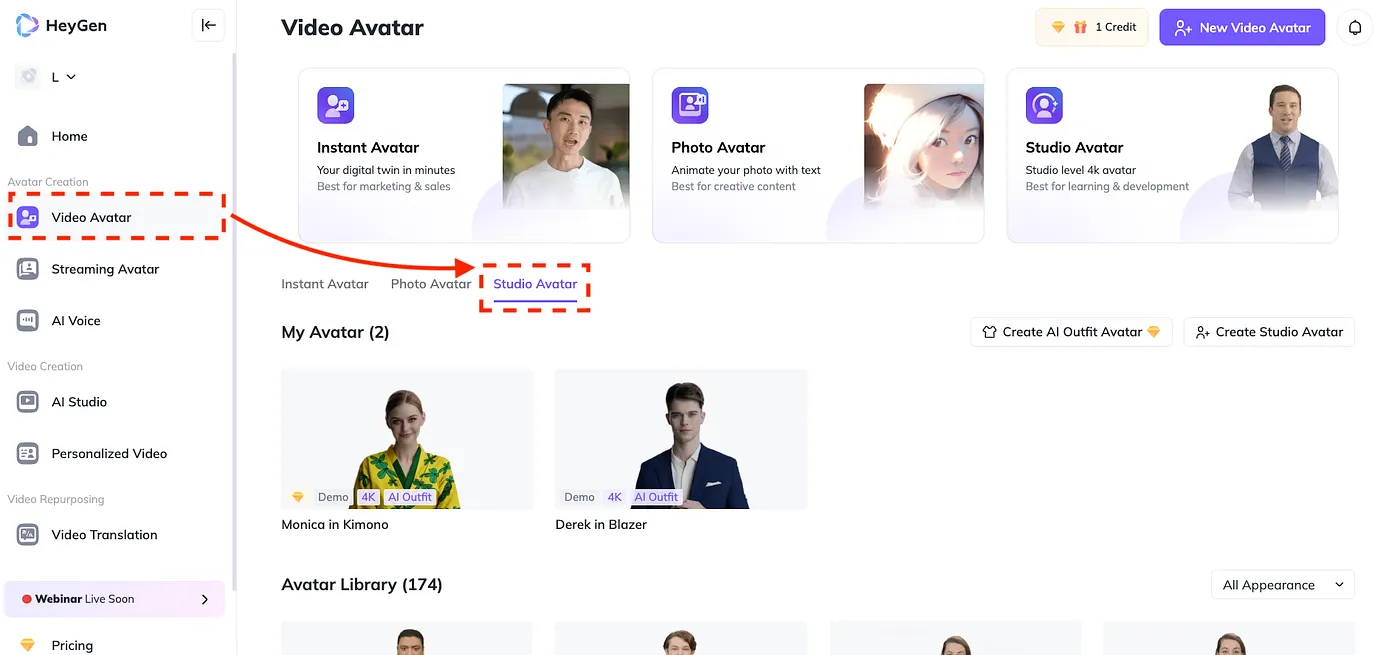Click Create Studio Avatar button
1400x655 pixels.
(1269, 332)
